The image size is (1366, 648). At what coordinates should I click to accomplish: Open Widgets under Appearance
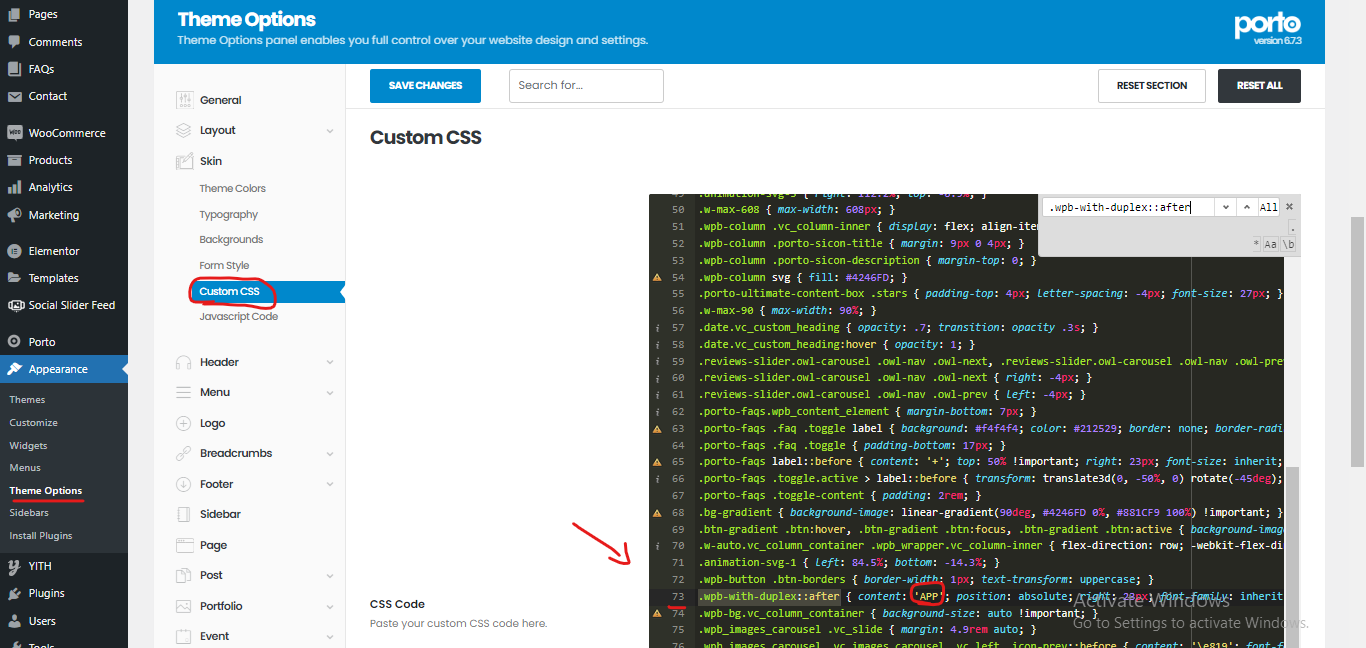pyautogui.click(x=28, y=446)
